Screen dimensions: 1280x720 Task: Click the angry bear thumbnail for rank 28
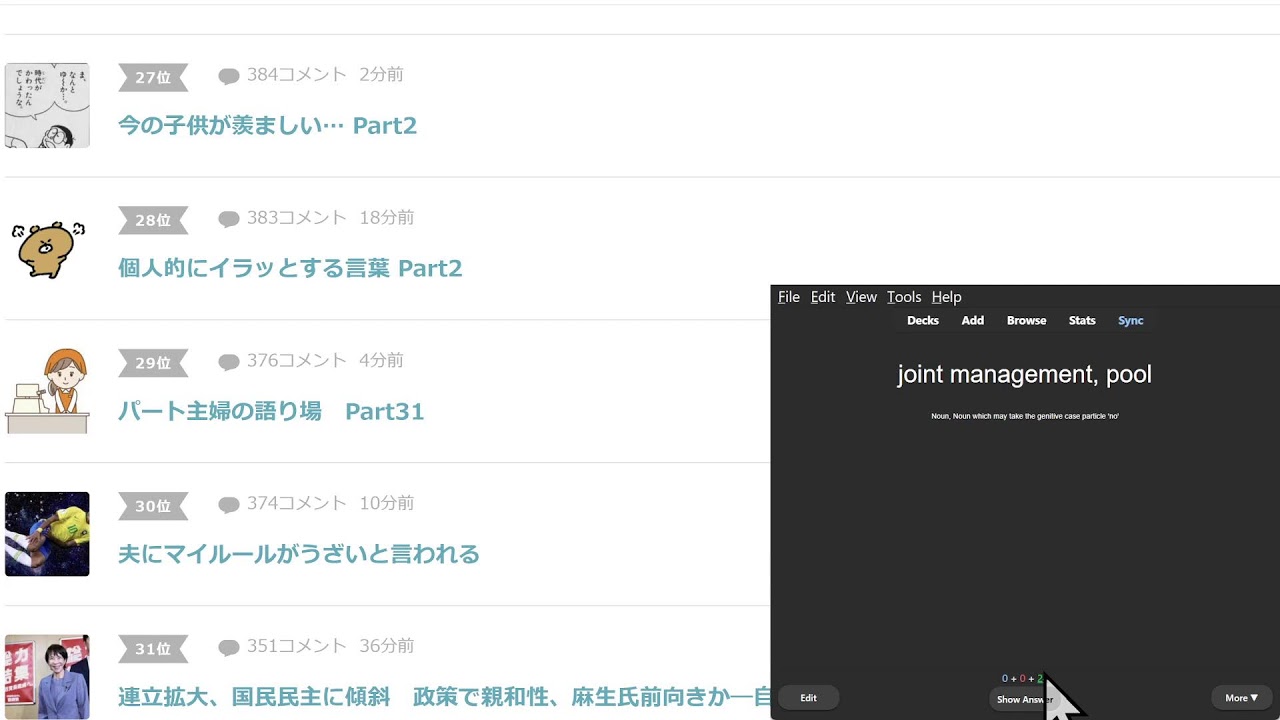coord(47,248)
